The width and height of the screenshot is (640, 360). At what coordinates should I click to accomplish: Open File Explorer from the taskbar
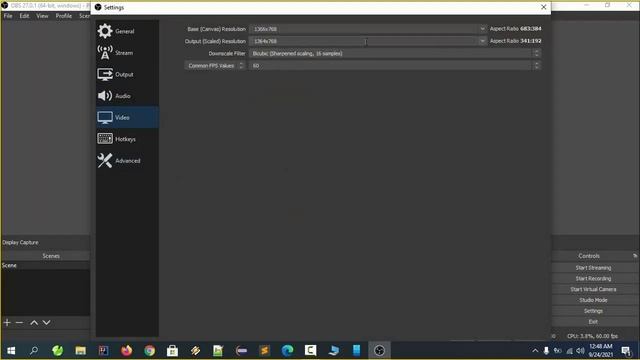80,351
